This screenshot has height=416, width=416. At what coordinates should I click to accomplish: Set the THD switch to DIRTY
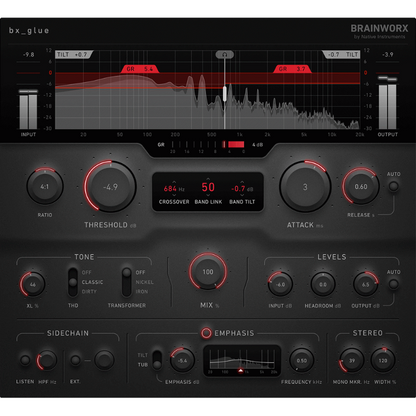click(x=89, y=291)
